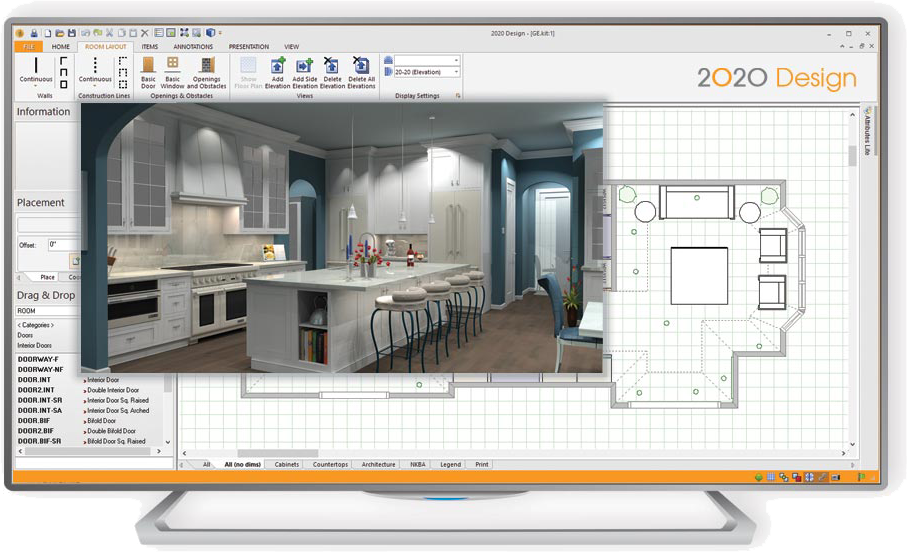907x552 pixels.
Task: Click the Place tab in Placement panel
Action: (47, 277)
